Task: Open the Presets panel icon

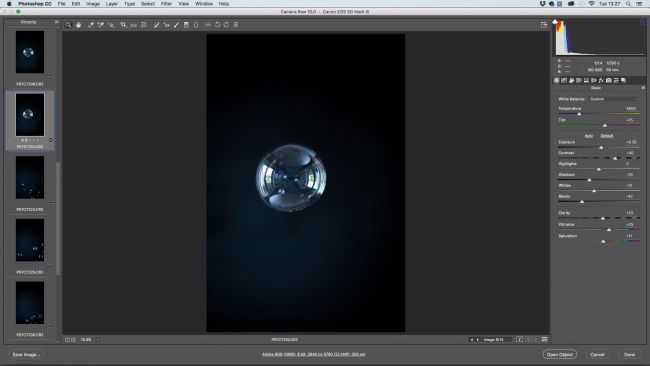Action: pyautogui.click(x=616, y=80)
